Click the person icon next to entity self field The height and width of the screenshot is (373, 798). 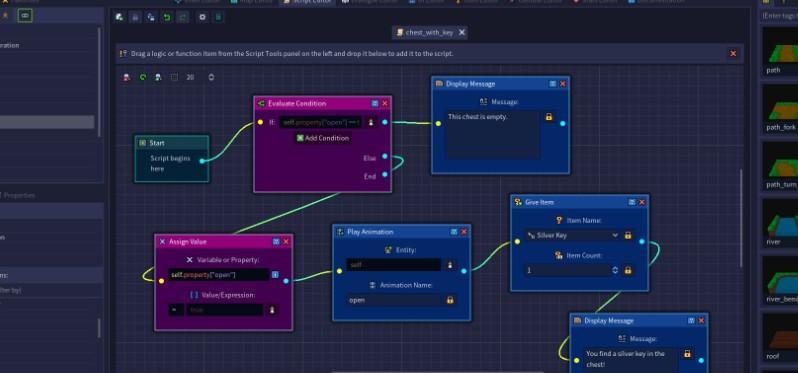(x=450, y=265)
